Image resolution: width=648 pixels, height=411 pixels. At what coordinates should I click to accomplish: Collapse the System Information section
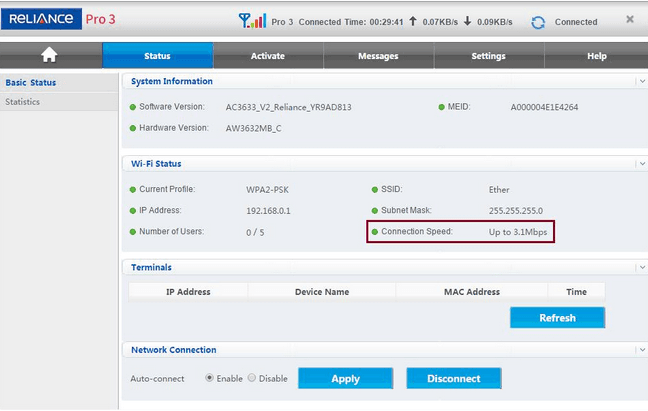point(642,81)
